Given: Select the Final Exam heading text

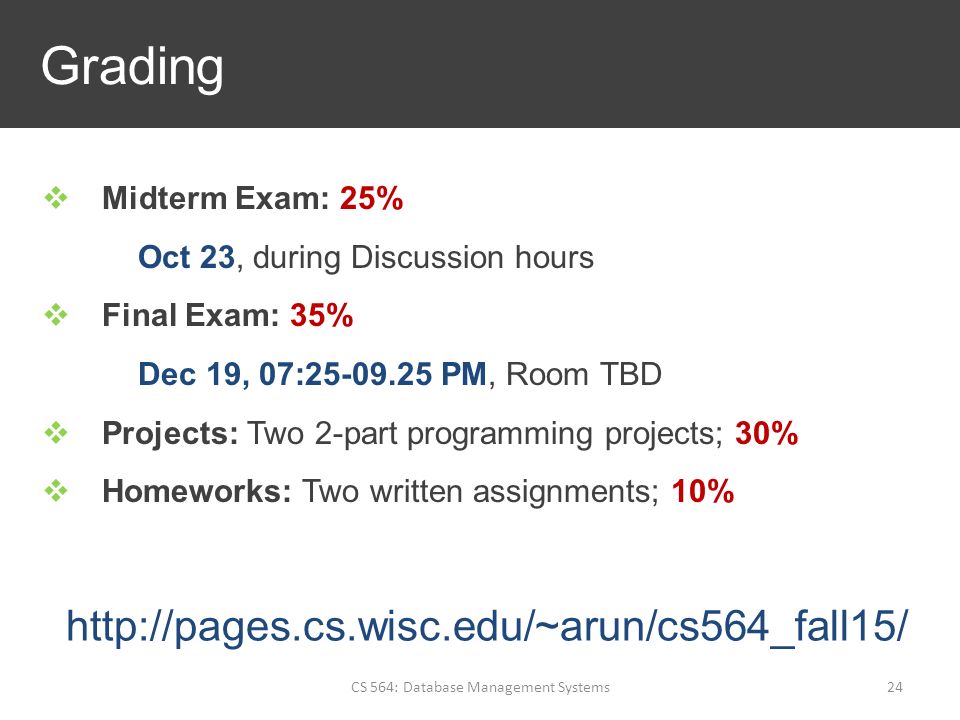Looking at the screenshot, I should pyautogui.click(x=191, y=316).
